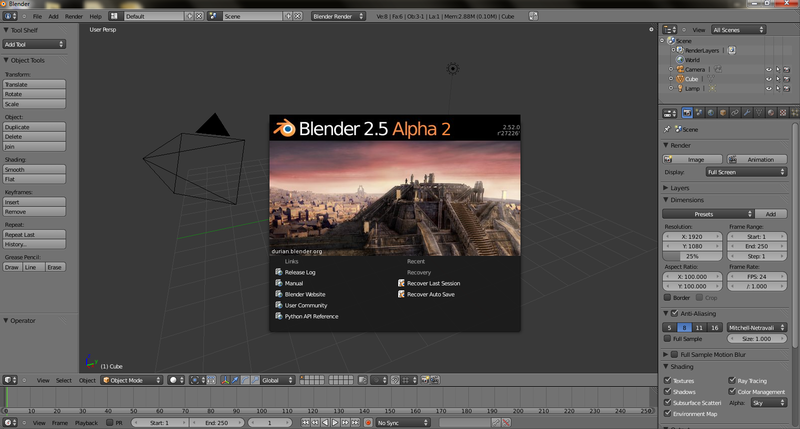The image size is (800, 429).
Task: Click the Lamp icon in outliner
Action: pyautogui.click(x=680, y=88)
